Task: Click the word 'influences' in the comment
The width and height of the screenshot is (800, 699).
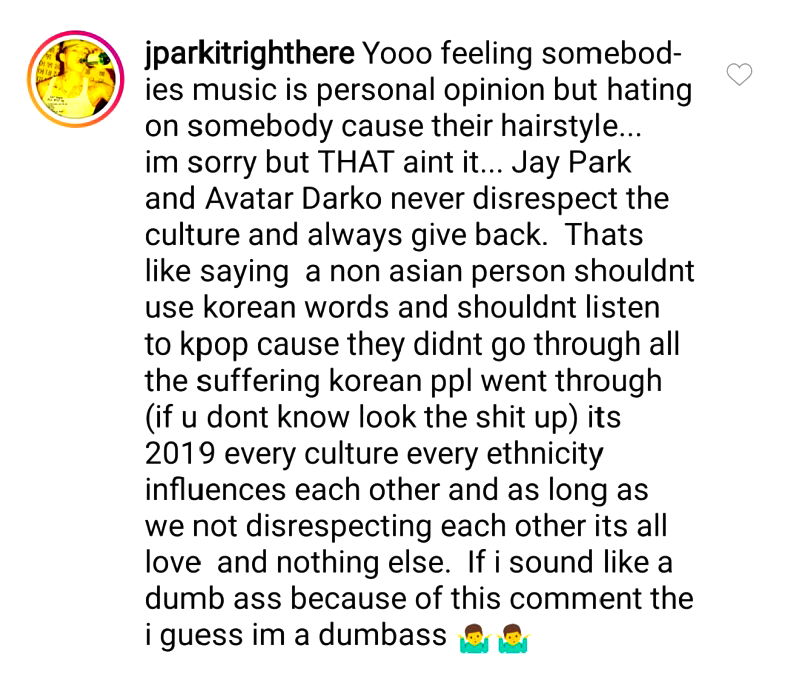Action: pos(215,490)
